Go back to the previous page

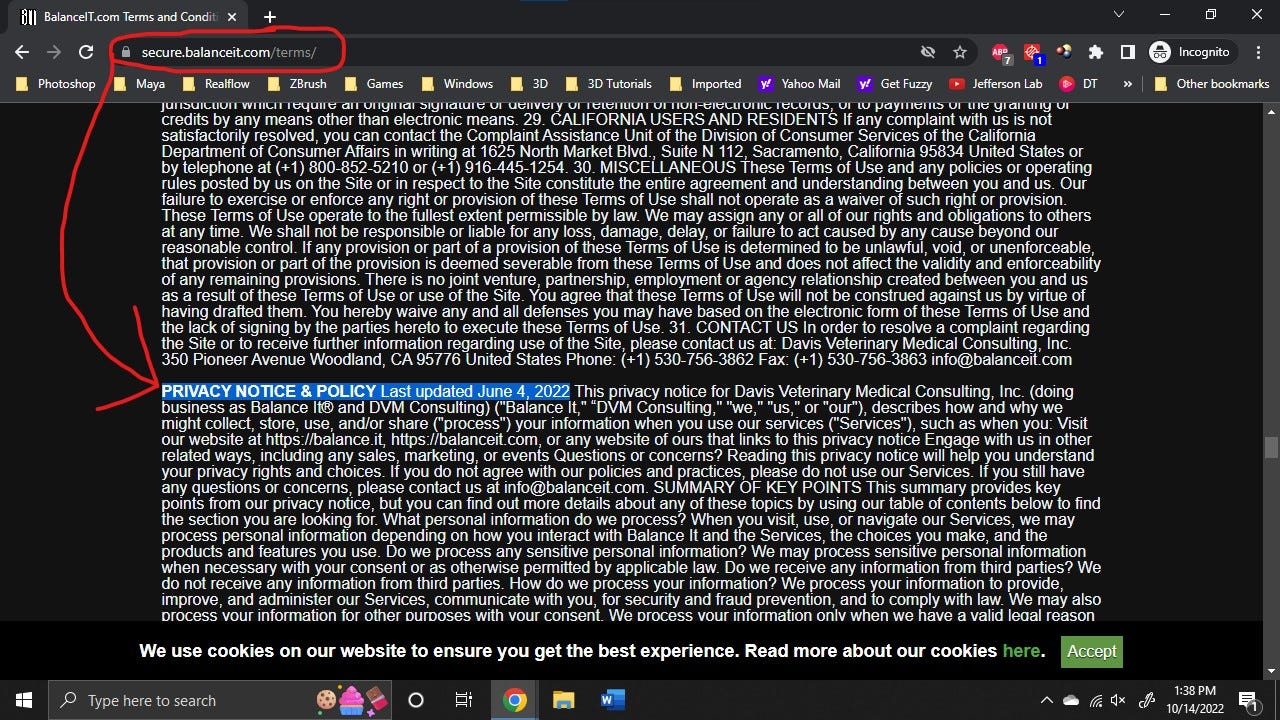tap(22, 52)
